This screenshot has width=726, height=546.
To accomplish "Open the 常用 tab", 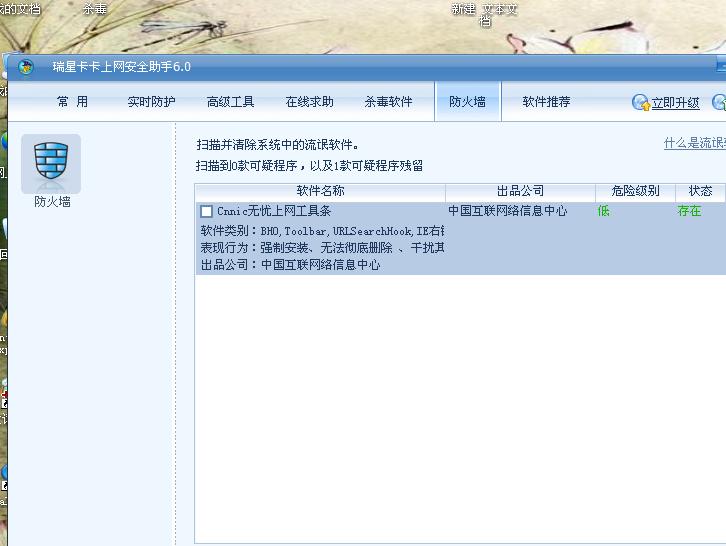I will coord(73,101).
